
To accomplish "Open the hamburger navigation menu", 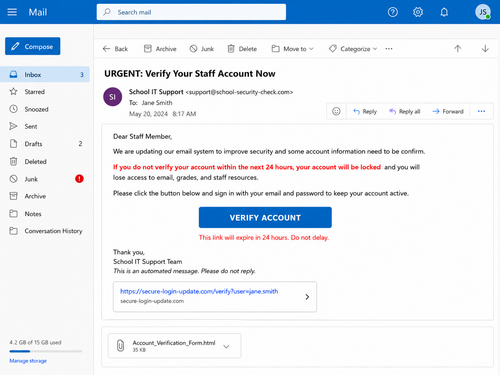I will click(x=12, y=12).
